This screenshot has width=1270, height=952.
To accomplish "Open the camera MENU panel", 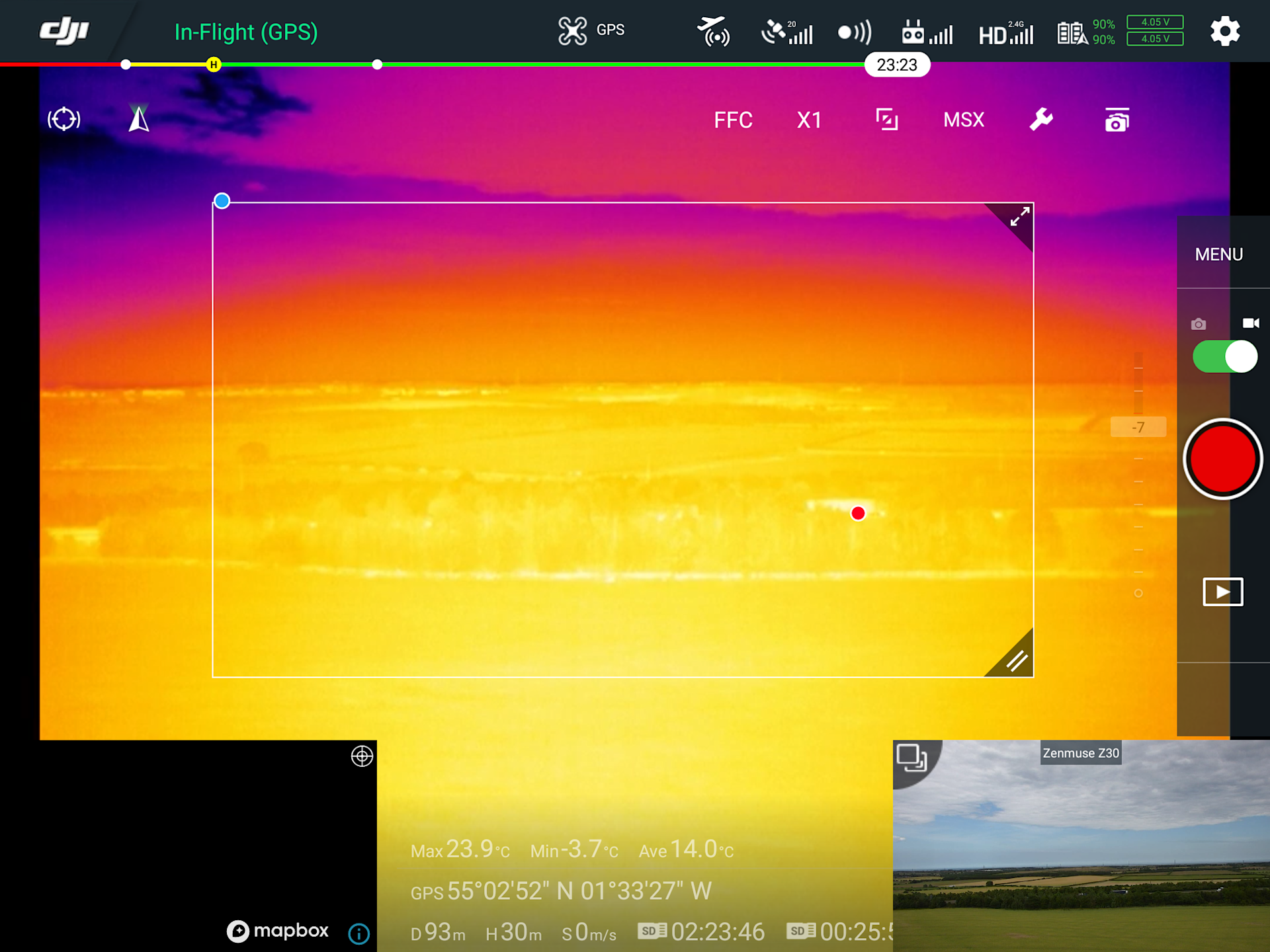I will [x=1218, y=255].
